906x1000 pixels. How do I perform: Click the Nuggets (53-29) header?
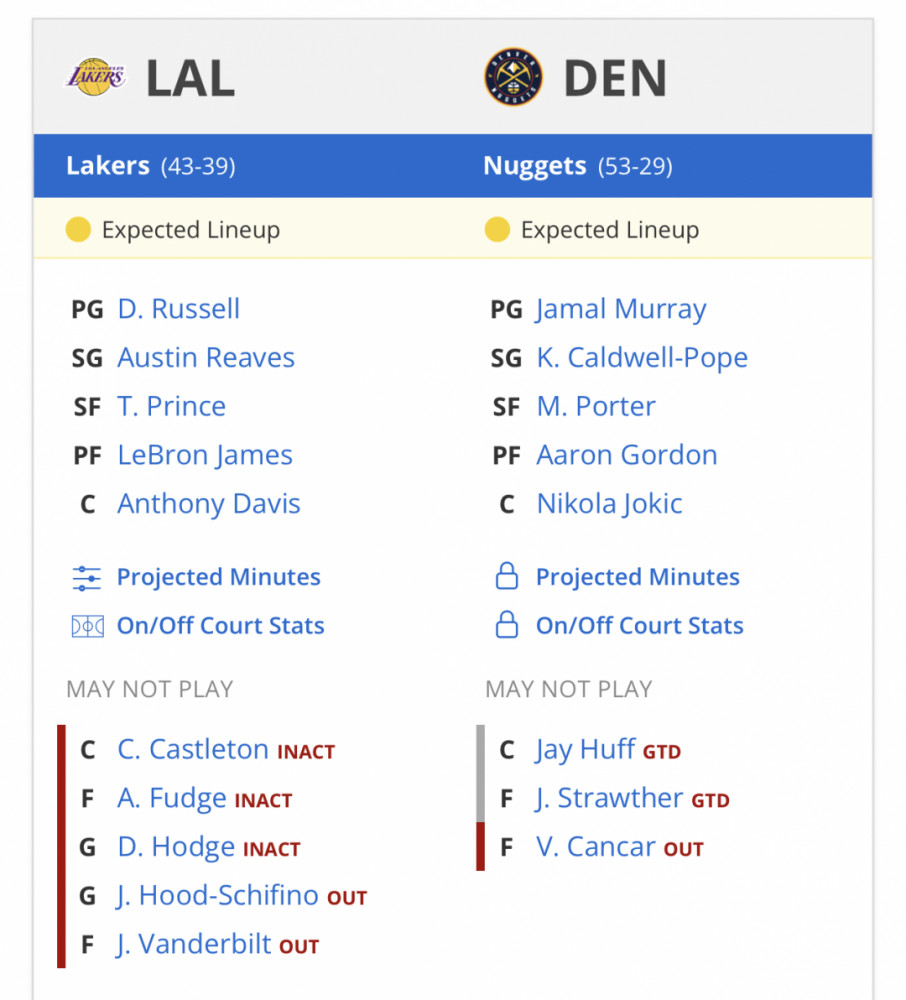[x=578, y=166]
